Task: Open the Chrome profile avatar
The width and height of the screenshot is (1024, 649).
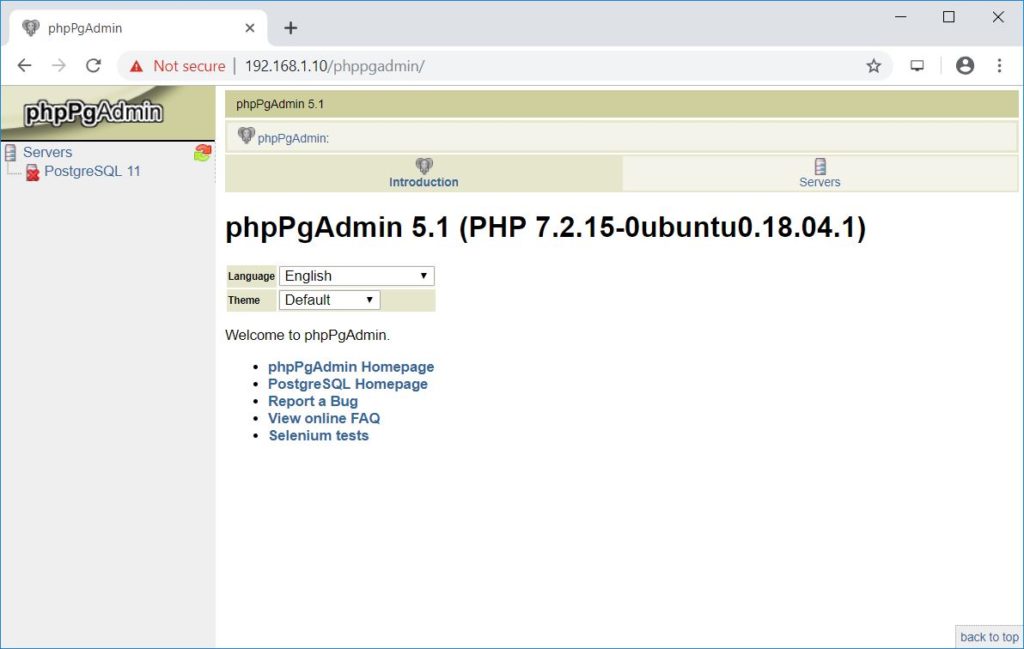Action: 965,65
